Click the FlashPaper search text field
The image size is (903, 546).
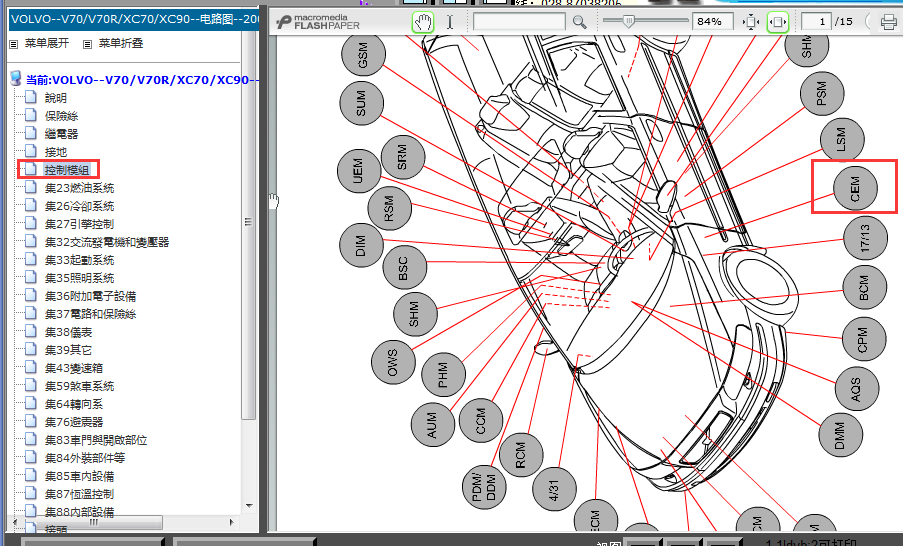(x=519, y=22)
